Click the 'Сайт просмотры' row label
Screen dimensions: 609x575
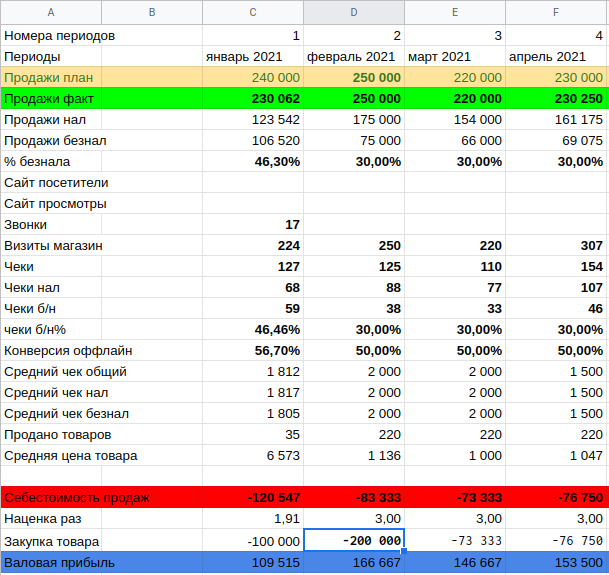[x=55, y=204]
